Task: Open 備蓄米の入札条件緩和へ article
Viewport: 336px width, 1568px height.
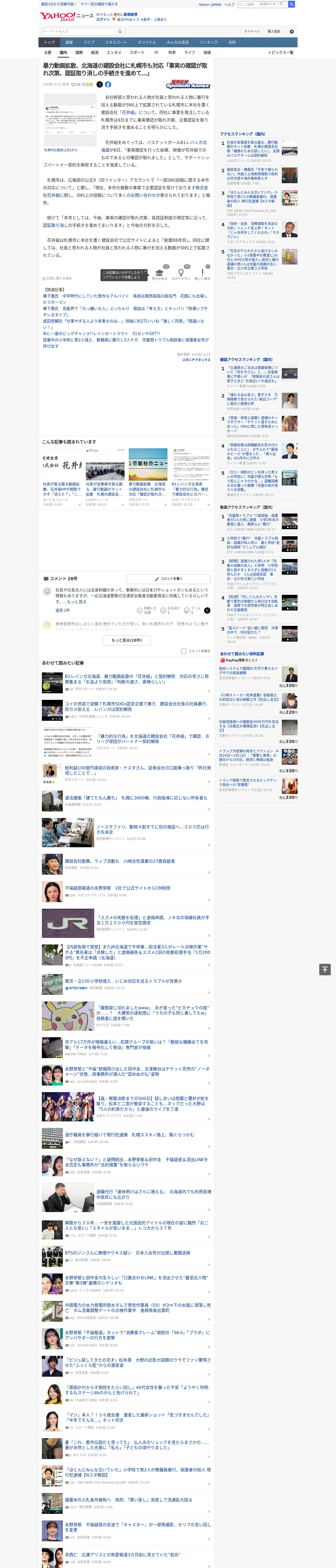Action: click(129, 1500)
